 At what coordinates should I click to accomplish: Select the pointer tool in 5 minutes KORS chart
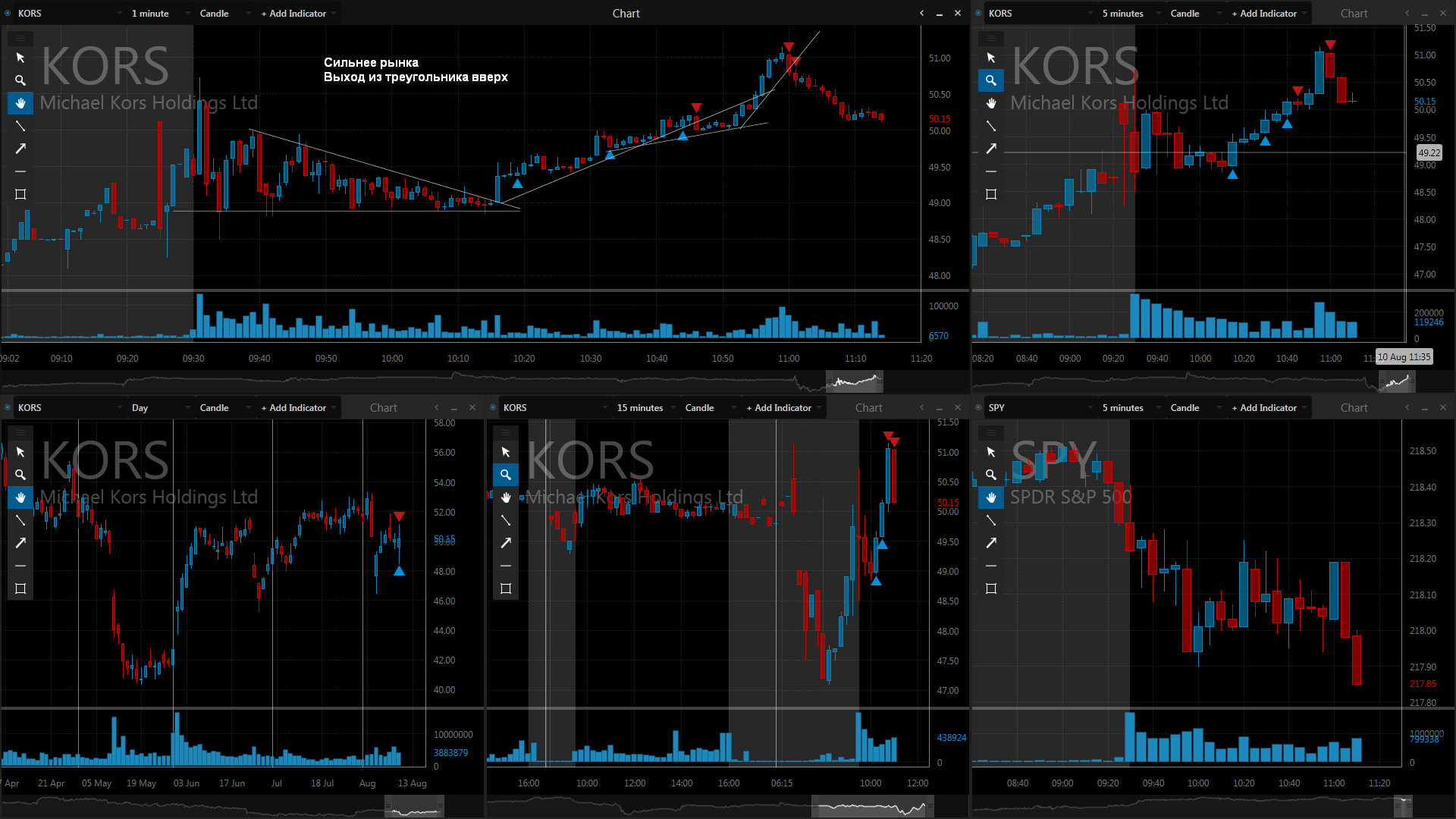tap(991, 58)
